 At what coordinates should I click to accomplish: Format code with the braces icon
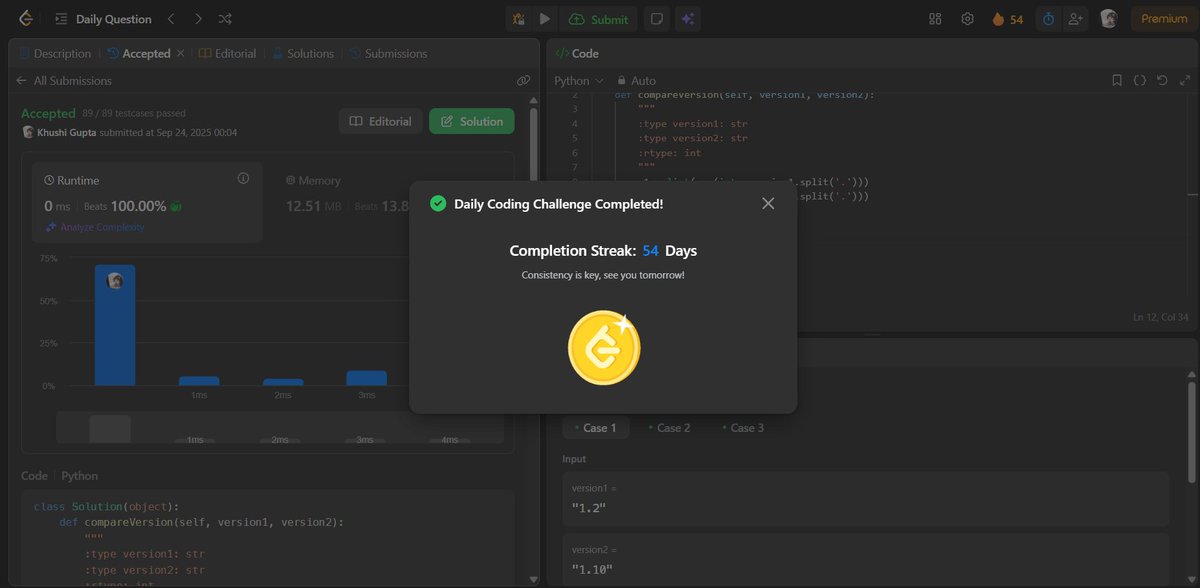click(1139, 81)
